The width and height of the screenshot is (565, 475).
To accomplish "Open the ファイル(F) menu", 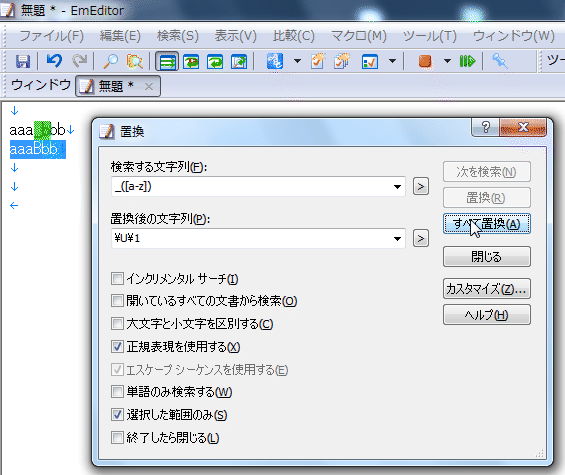I will pos(52,36).
